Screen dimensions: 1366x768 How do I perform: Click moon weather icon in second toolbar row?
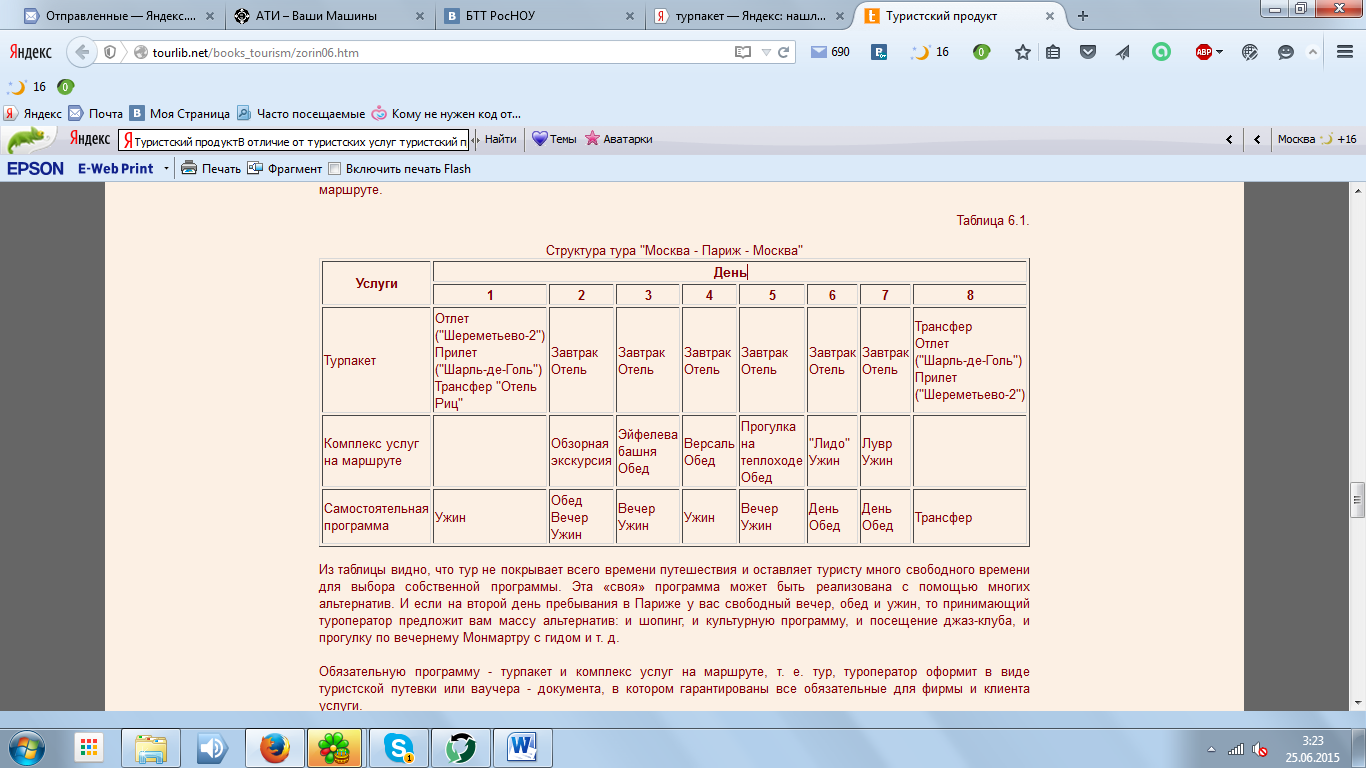(x=15, y=87)
